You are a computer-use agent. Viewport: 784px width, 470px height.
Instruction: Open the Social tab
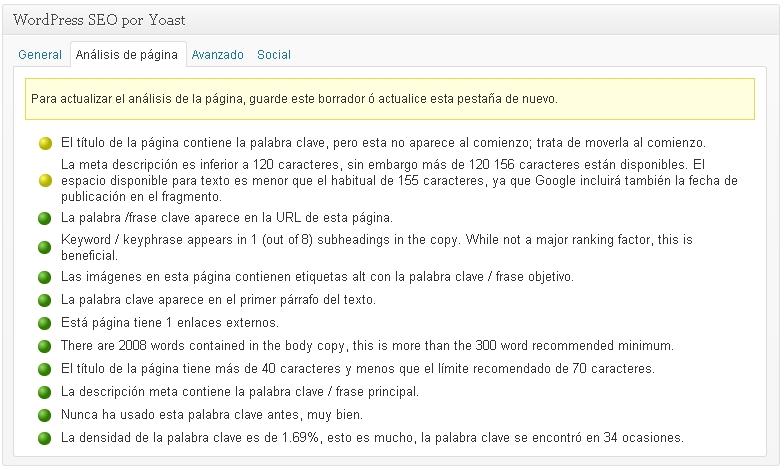click(274, 54)
